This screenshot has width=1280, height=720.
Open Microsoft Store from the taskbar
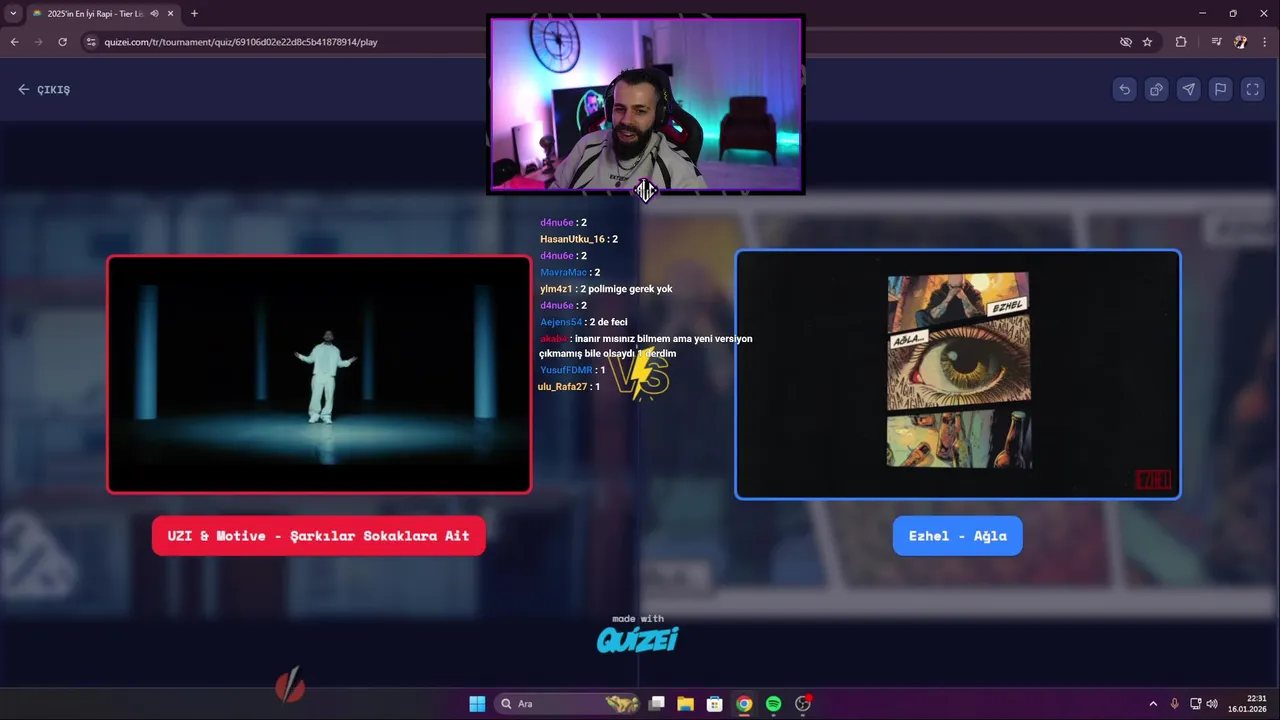(x=715, y=704)
